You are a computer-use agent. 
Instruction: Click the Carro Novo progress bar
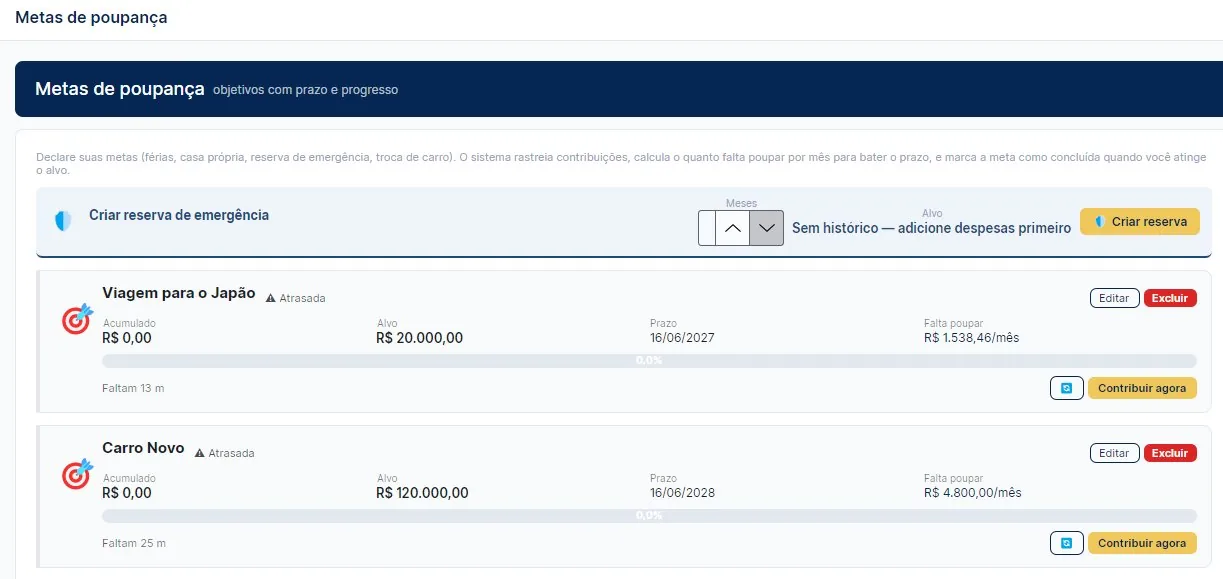[x=649, y=516]
